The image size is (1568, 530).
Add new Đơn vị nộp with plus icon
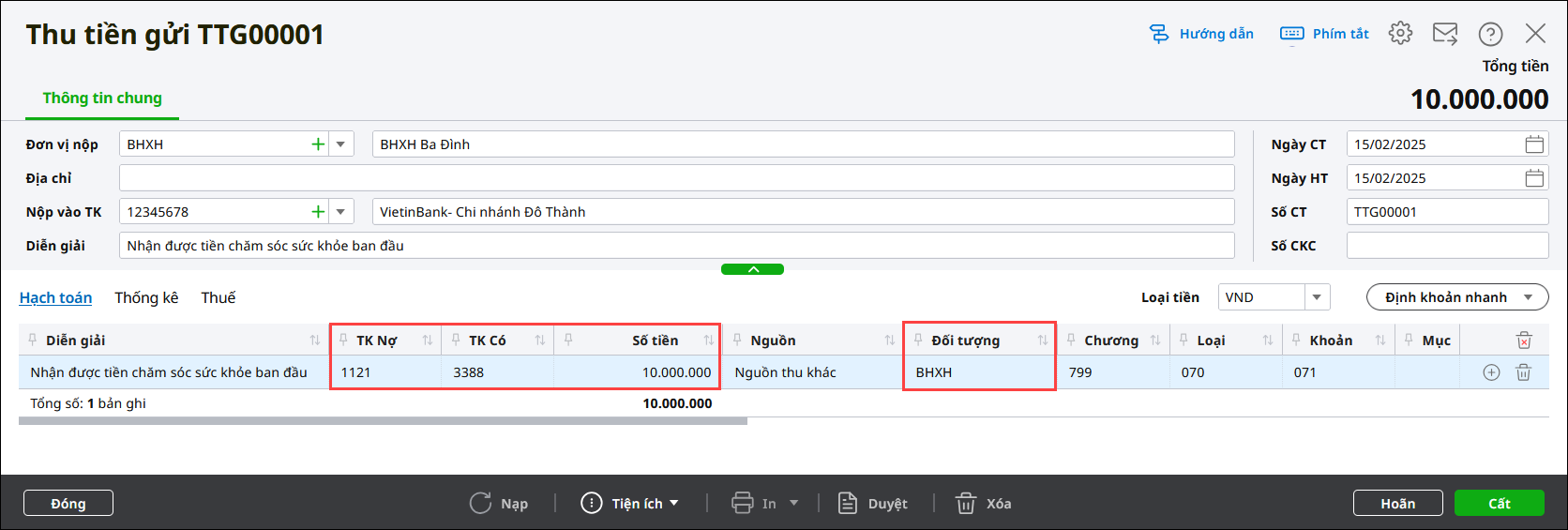(x=318, y=144)
